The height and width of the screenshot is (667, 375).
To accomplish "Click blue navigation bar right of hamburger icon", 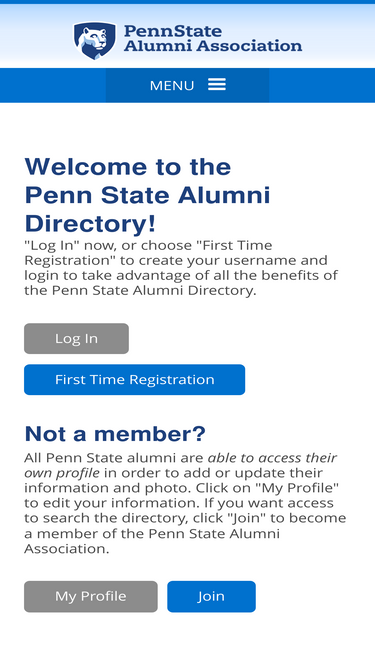I will (322, 85).
